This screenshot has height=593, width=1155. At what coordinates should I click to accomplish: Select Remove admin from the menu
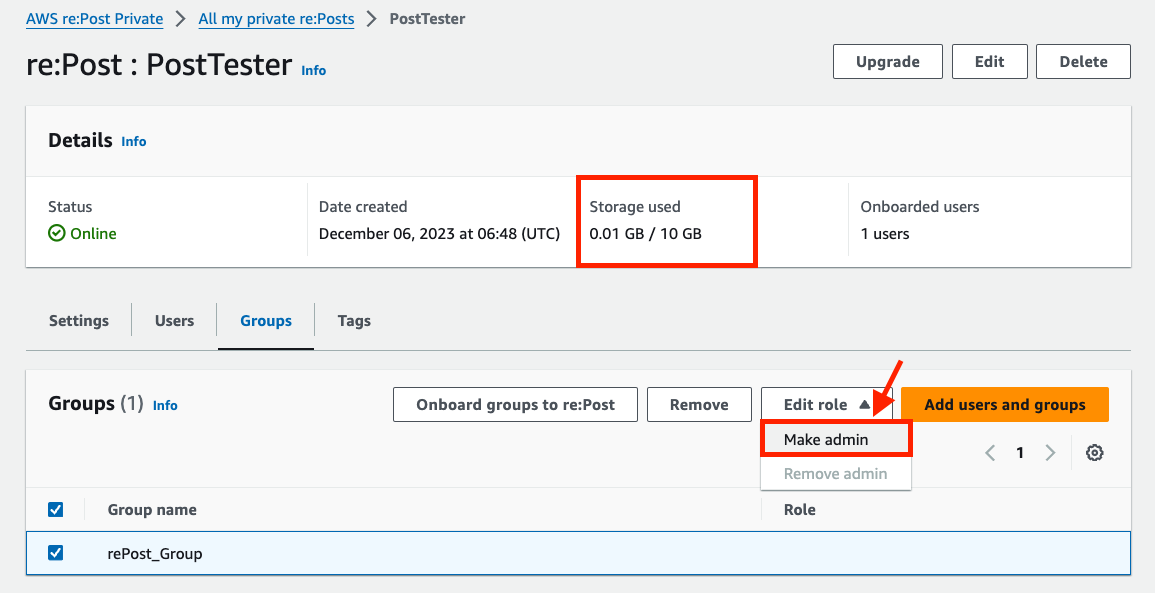pyautogui.click(x=835, y=473)
